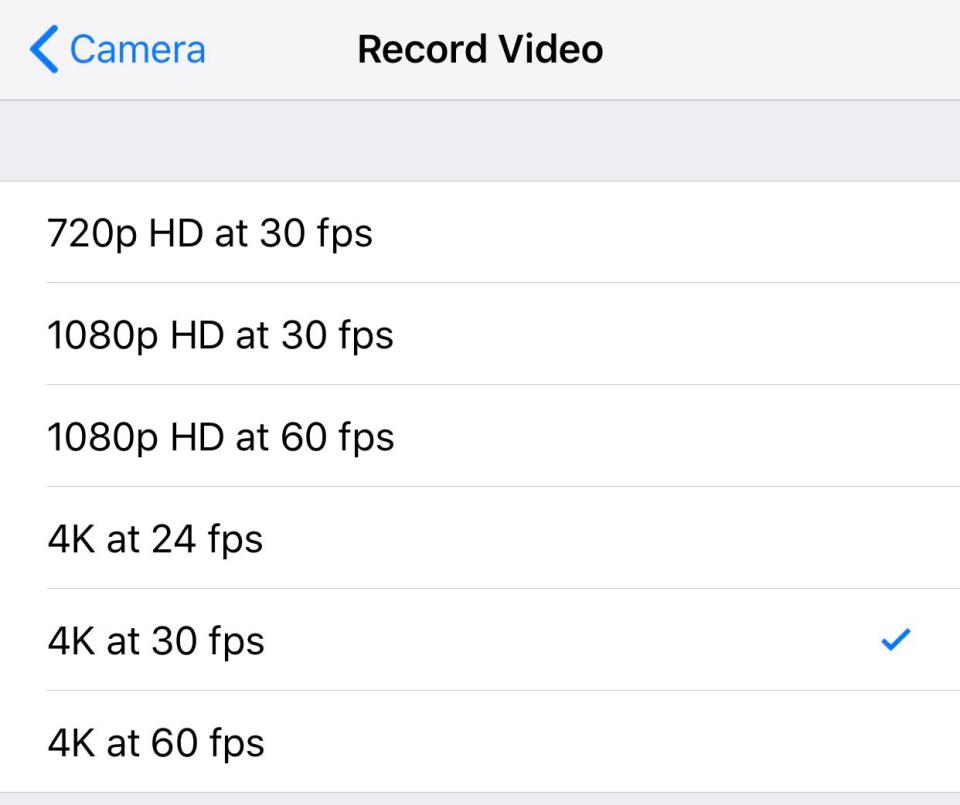Choose 1080p HD at 30 fps
The height and width of the screenshot is (805, 960).
pyautogui.click(x=220, y=335)
